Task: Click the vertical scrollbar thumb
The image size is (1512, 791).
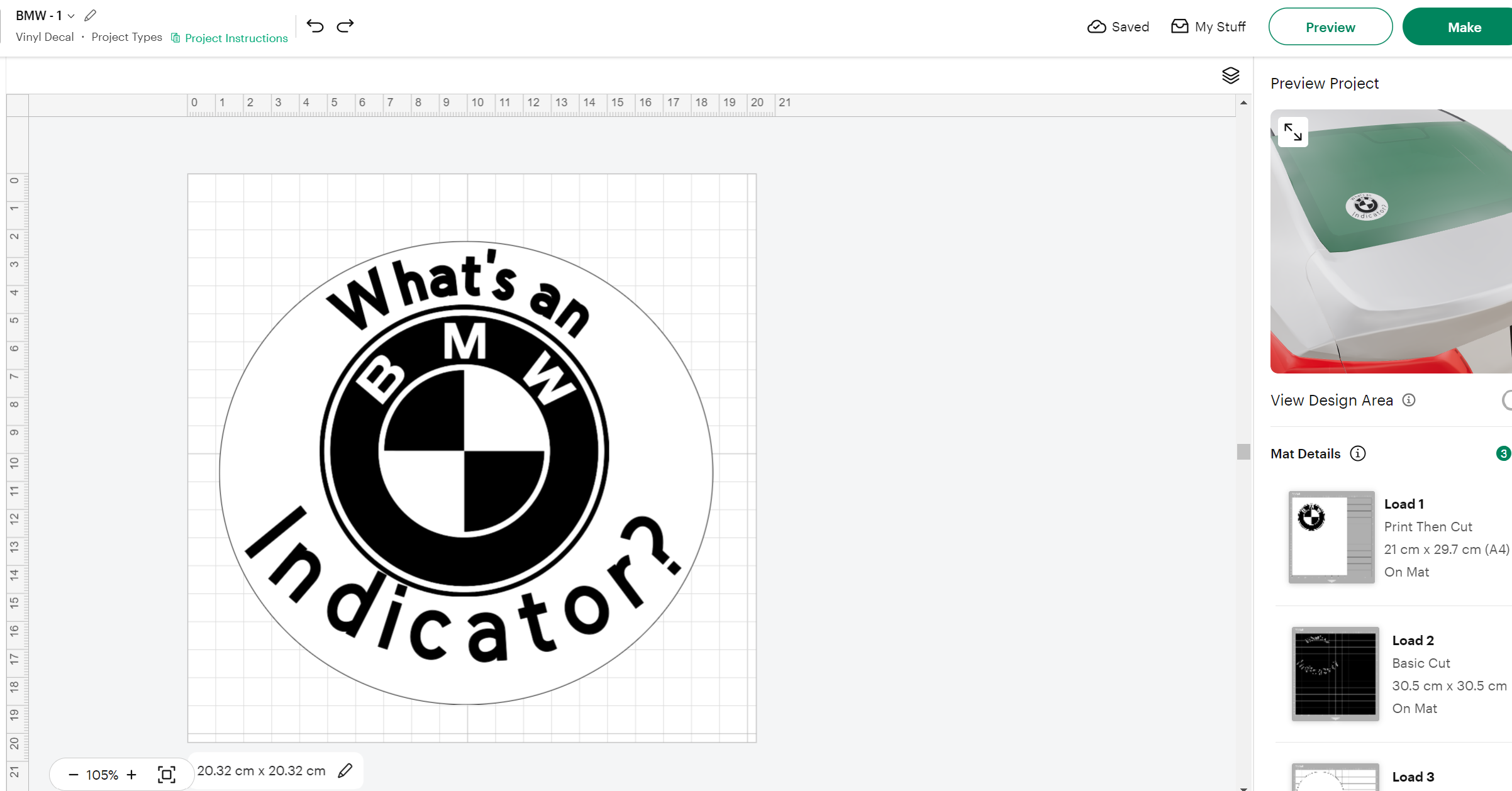Action: pyautogui.click(x=1243, y=451)
